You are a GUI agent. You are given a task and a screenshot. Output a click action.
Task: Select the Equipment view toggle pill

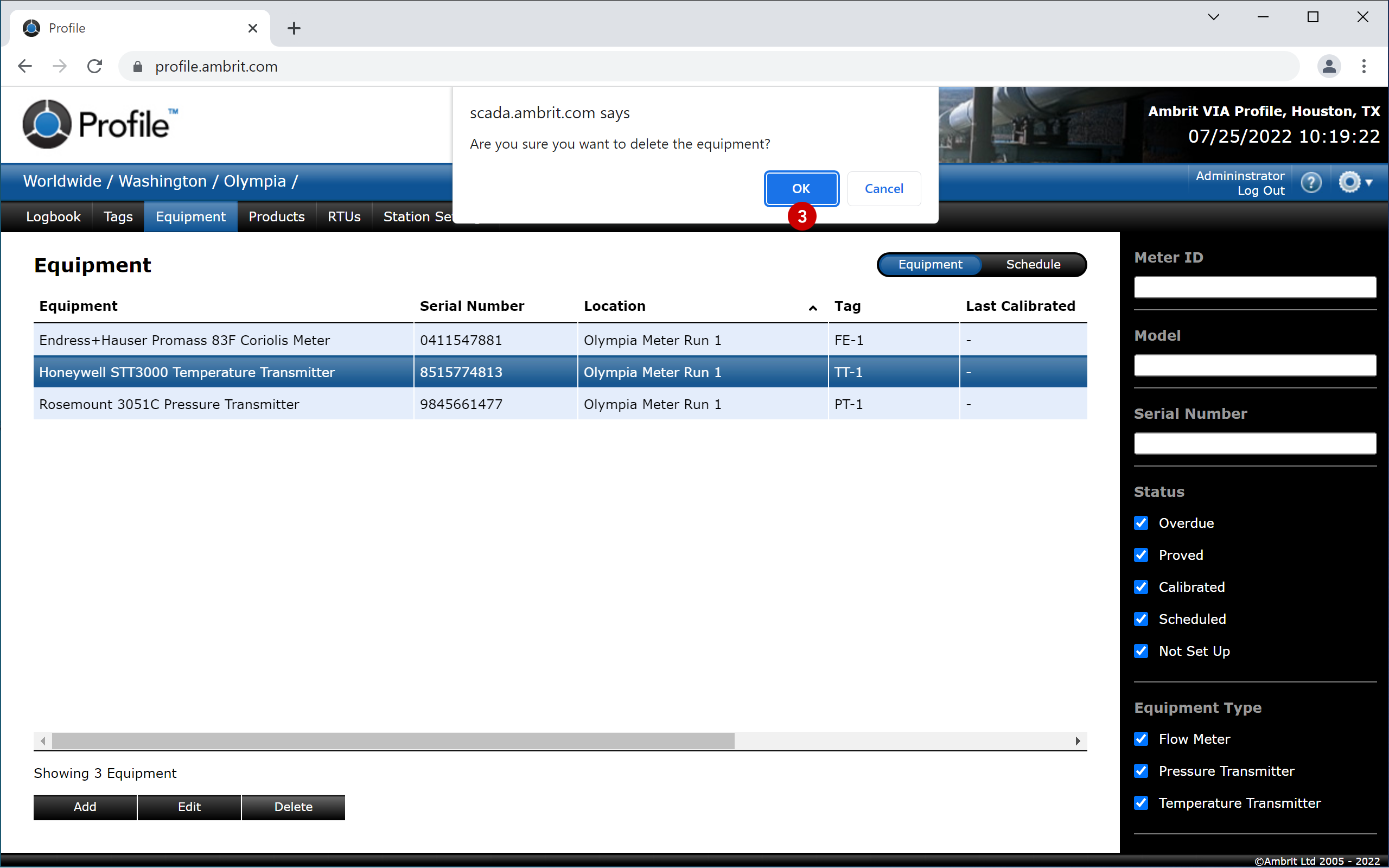pos(930,264)
